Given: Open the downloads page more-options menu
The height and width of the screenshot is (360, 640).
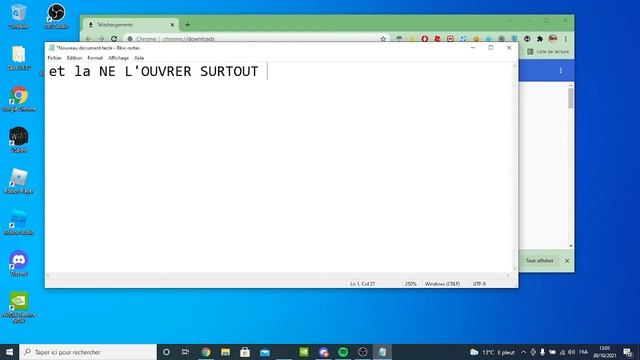Looking at the screenshot, I should [x=561, y=71].
